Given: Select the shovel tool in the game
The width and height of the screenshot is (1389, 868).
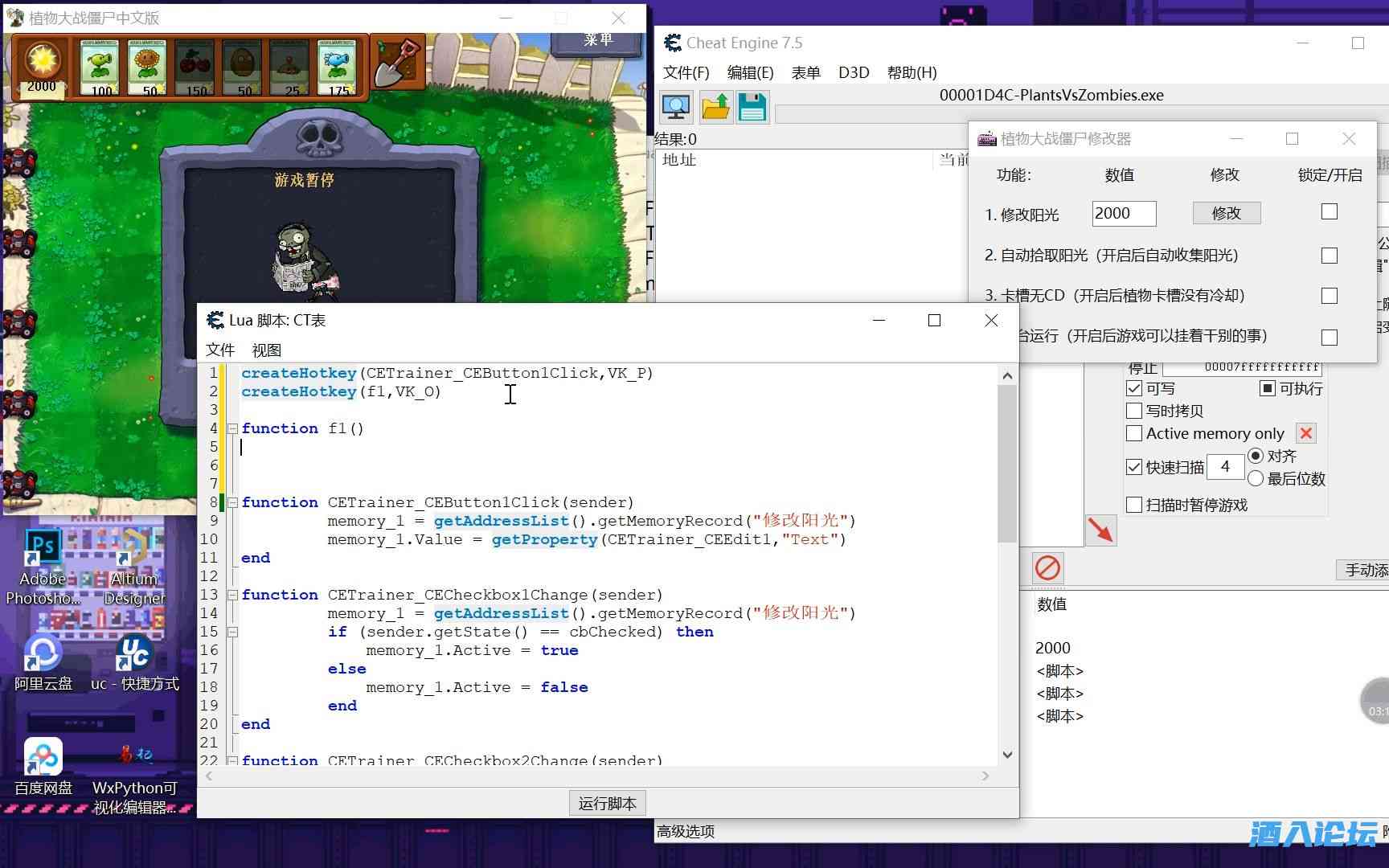Looking at the screenshot, I should click(x=398, y=63).
